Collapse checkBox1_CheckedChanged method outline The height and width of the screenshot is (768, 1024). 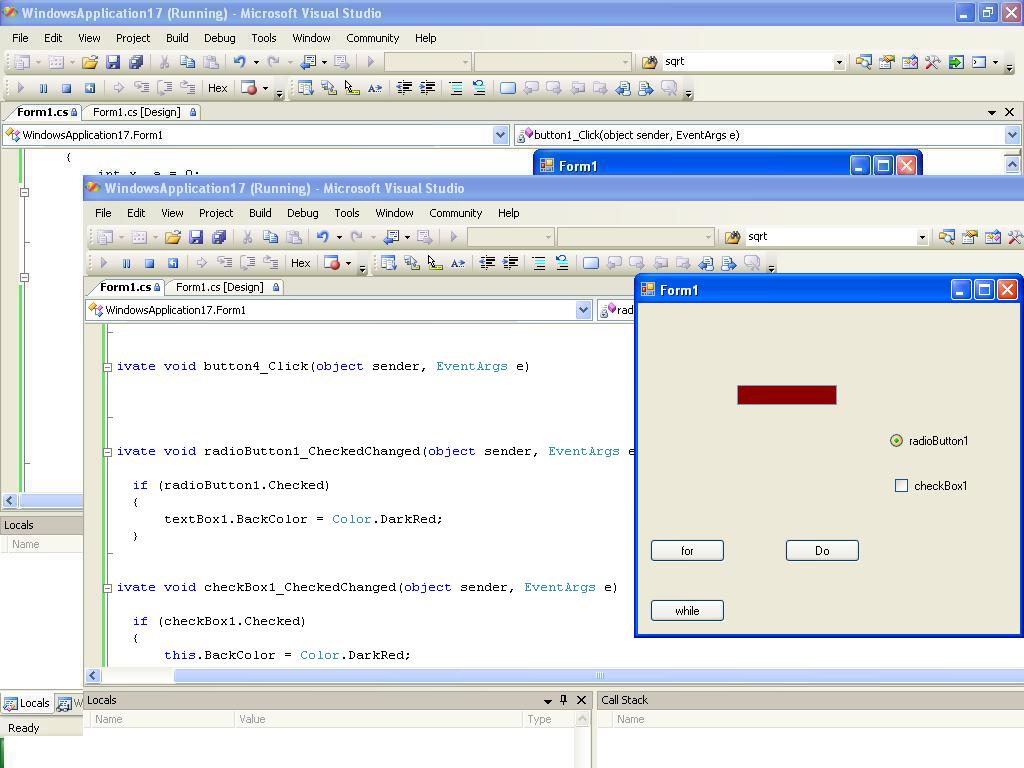[107, 588]
